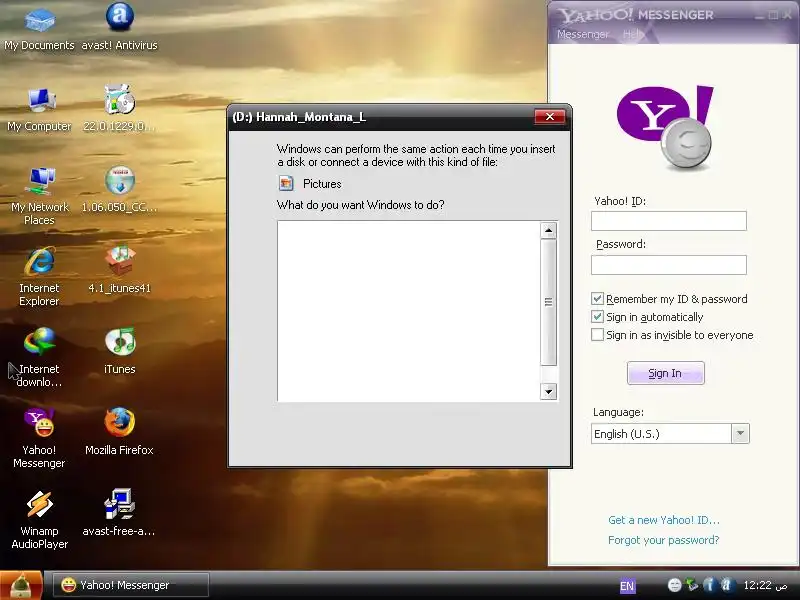
Task: Click the avast 'a' tray icon
Action: tap(726, 585)
